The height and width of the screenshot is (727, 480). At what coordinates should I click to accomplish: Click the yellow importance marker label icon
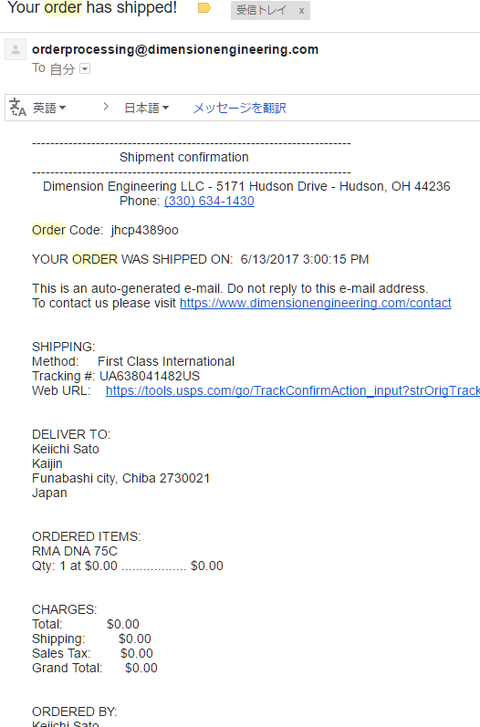click(x=204, y=8)
